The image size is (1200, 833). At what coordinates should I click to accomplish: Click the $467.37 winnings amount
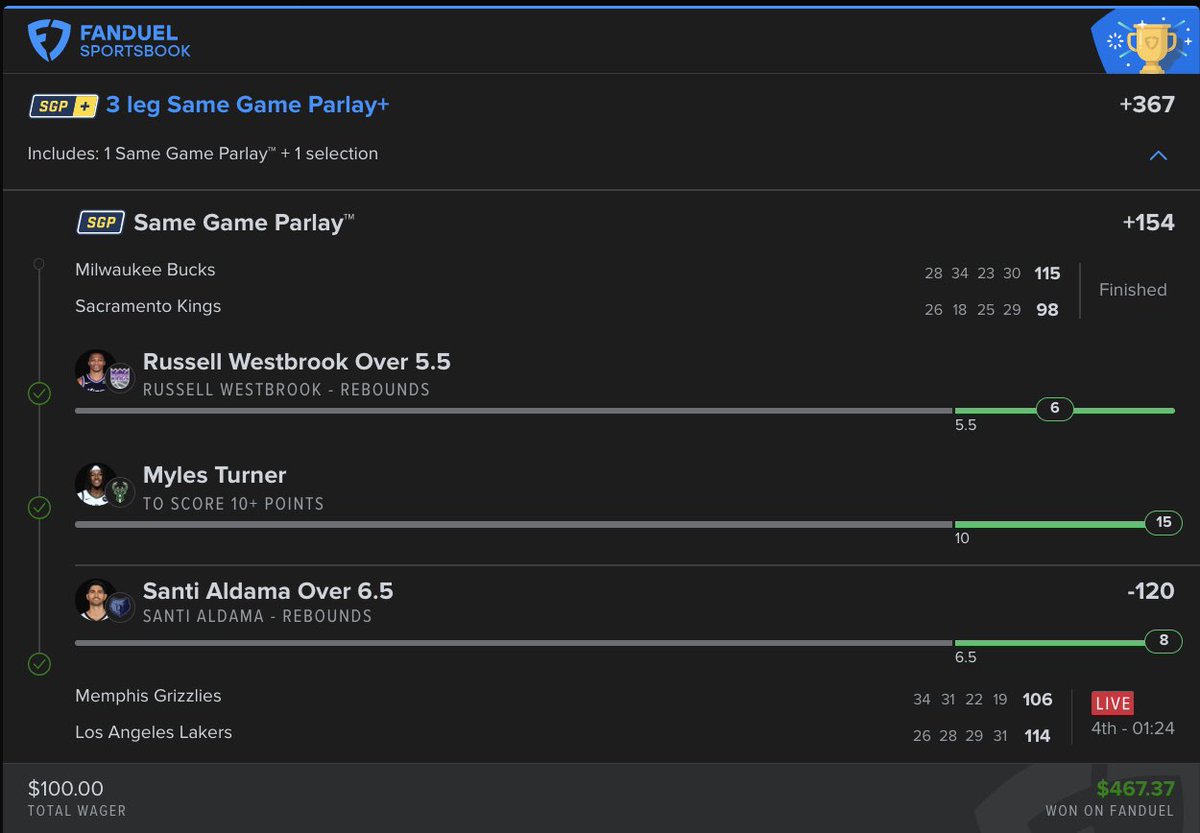1135,789
